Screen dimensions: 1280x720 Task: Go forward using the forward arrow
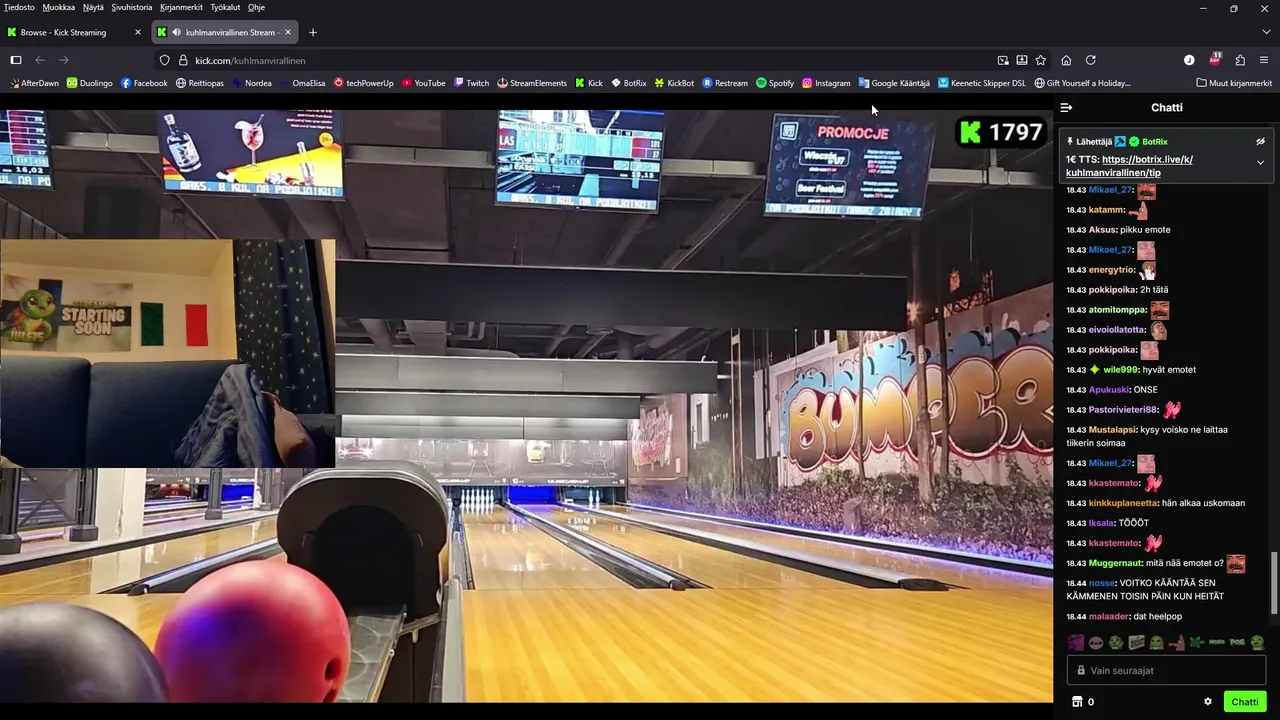pyautogui.click(x=64, y=60)
